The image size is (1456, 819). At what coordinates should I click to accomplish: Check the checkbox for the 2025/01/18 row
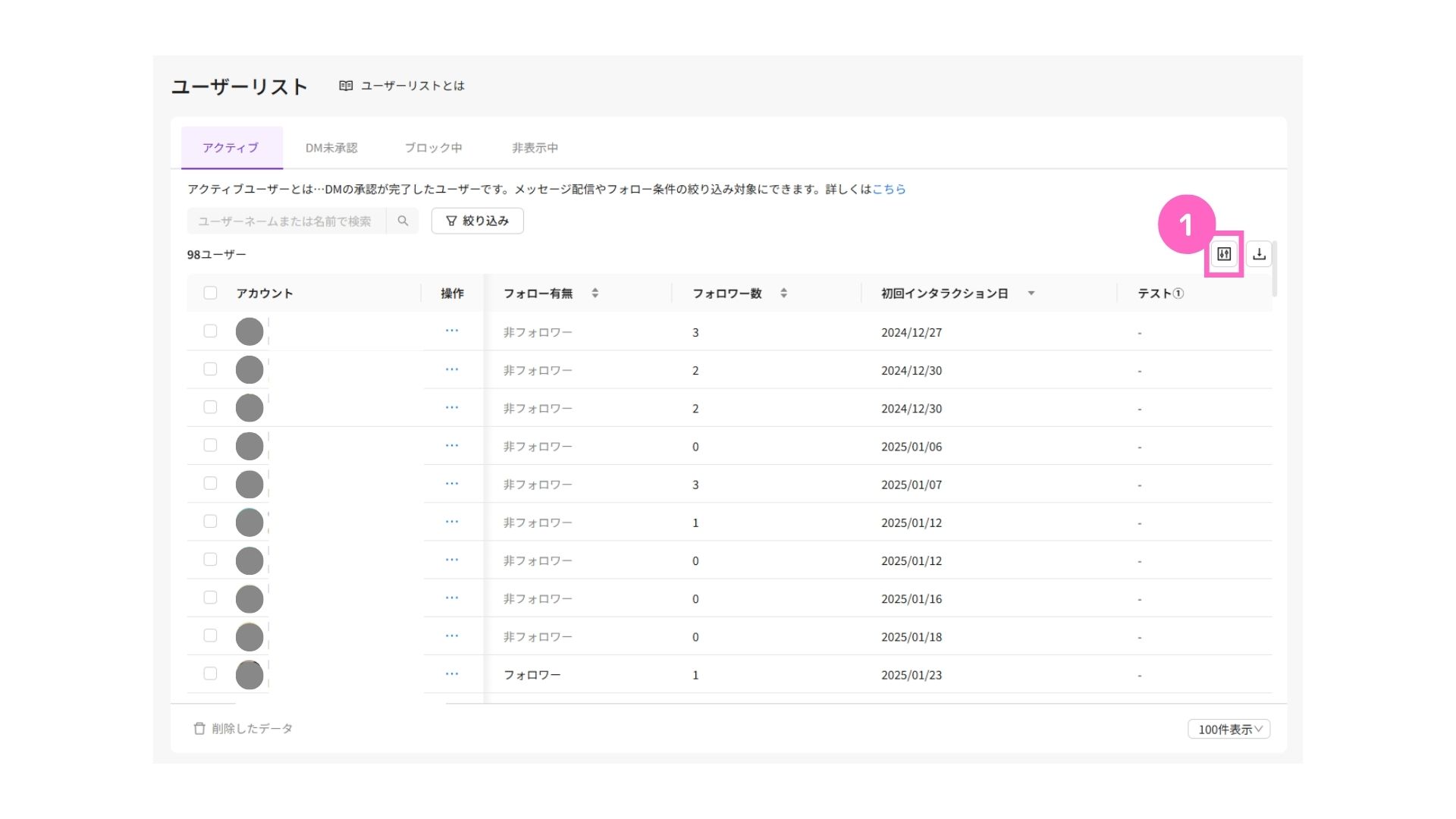point(210,635)
